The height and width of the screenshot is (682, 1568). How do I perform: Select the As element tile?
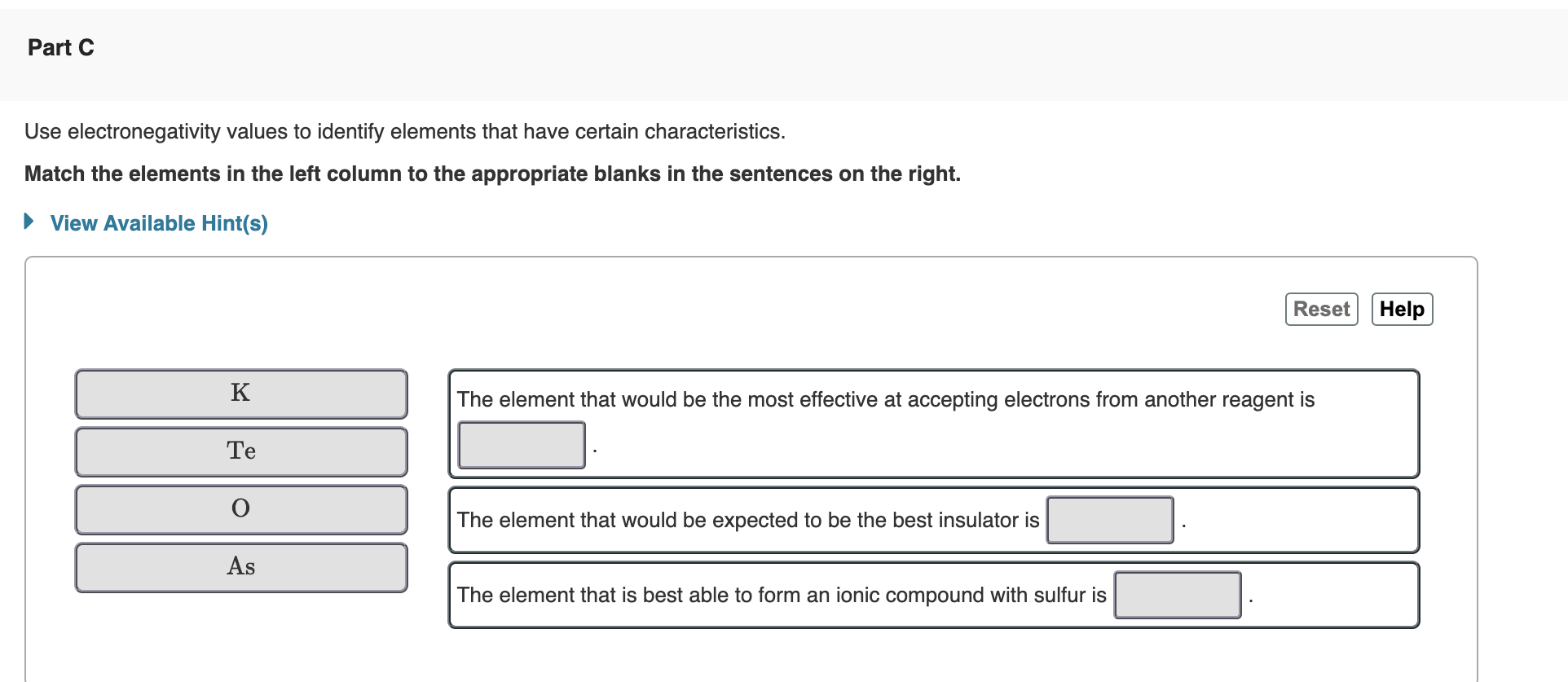240,567
